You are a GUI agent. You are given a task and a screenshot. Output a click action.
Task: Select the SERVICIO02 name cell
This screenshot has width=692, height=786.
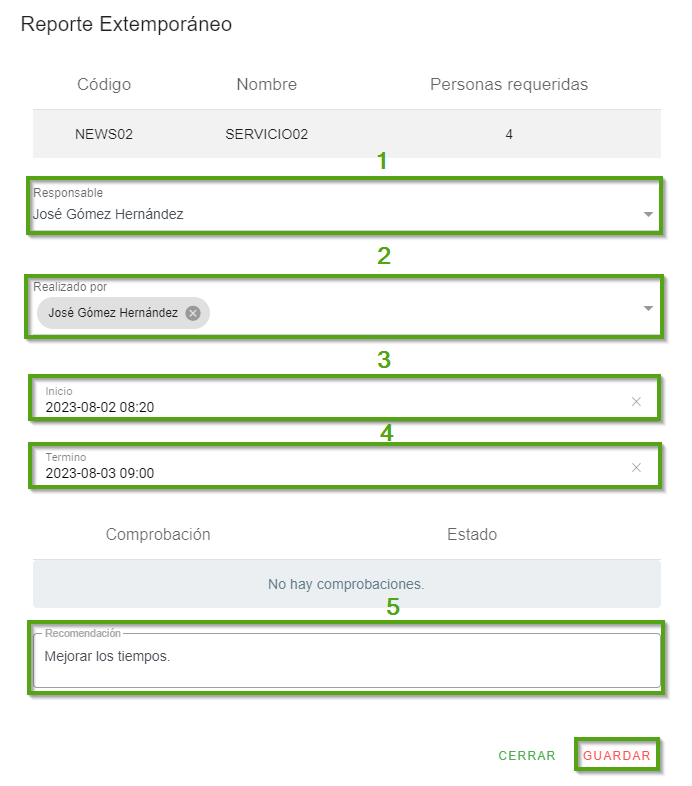click(266, 135)
